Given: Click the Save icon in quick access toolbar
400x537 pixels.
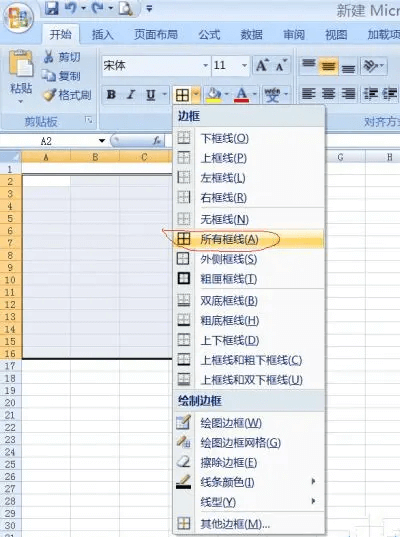Looking at the screenshot, I should [x=52, y=8].
